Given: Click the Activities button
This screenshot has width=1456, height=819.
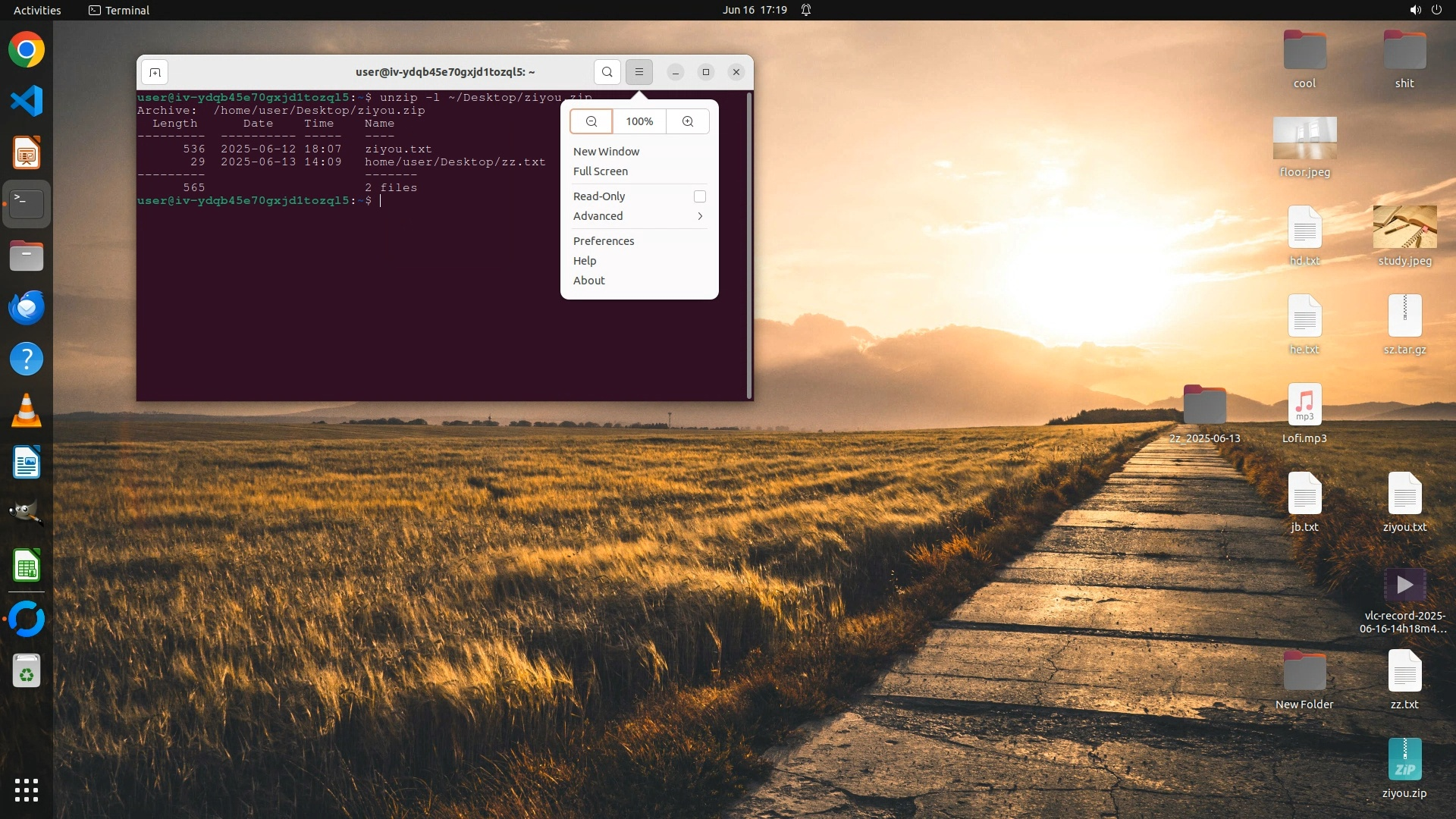Looking at the screenshot, I should 37,10.
